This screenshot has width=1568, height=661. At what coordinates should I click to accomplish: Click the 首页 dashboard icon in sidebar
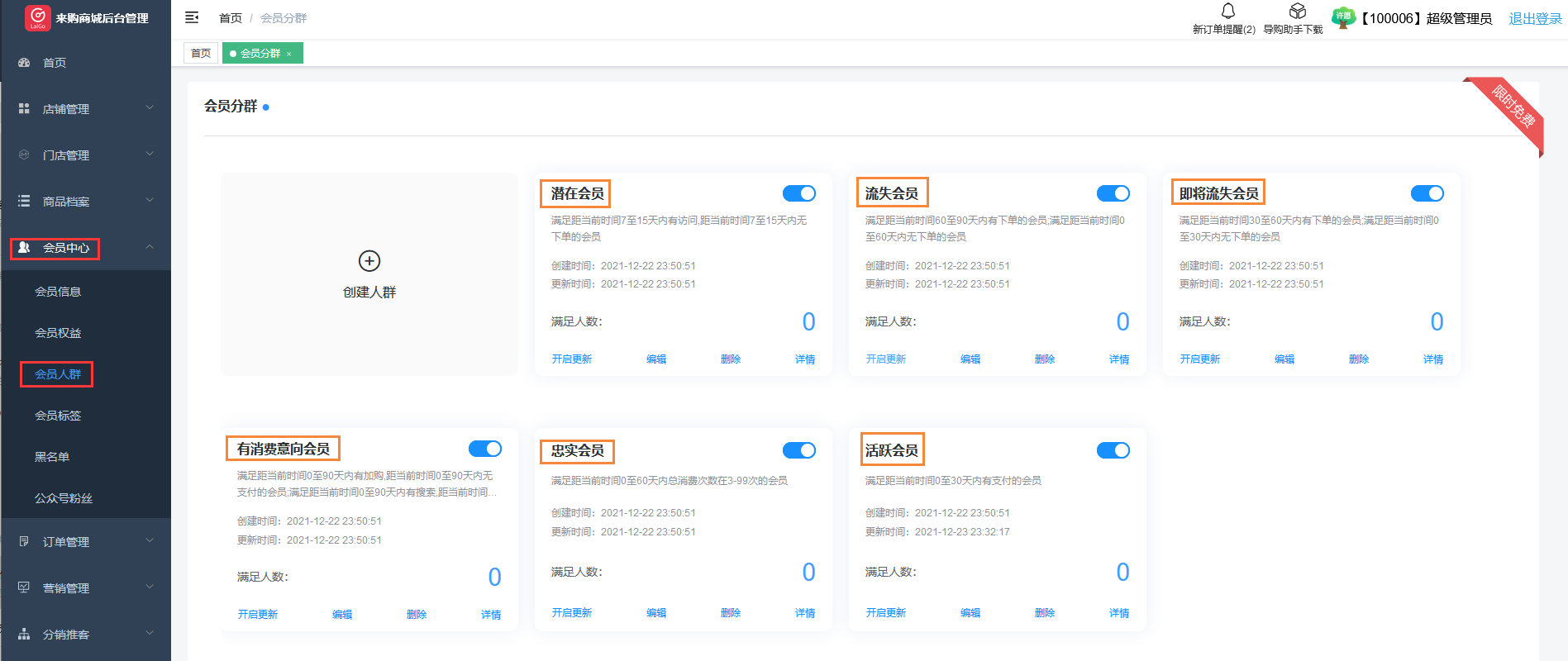(24, 63)
